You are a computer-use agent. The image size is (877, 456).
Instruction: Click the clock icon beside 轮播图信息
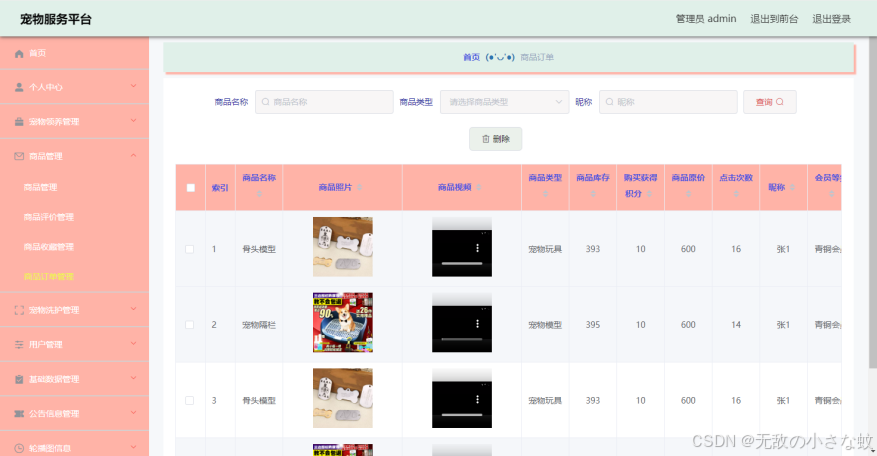point(19,448)
